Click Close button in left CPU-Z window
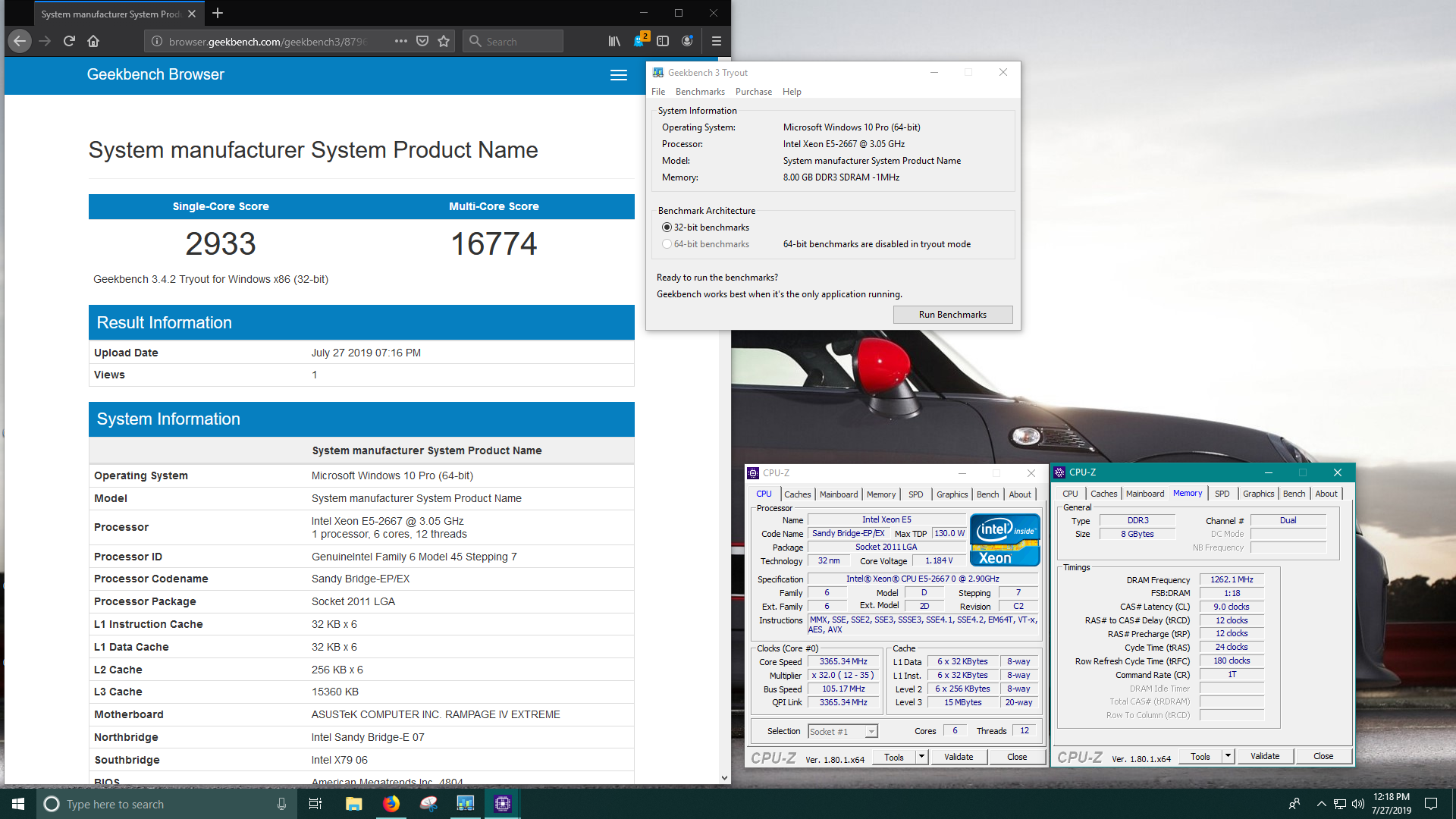 click(x=1017, y=757)
